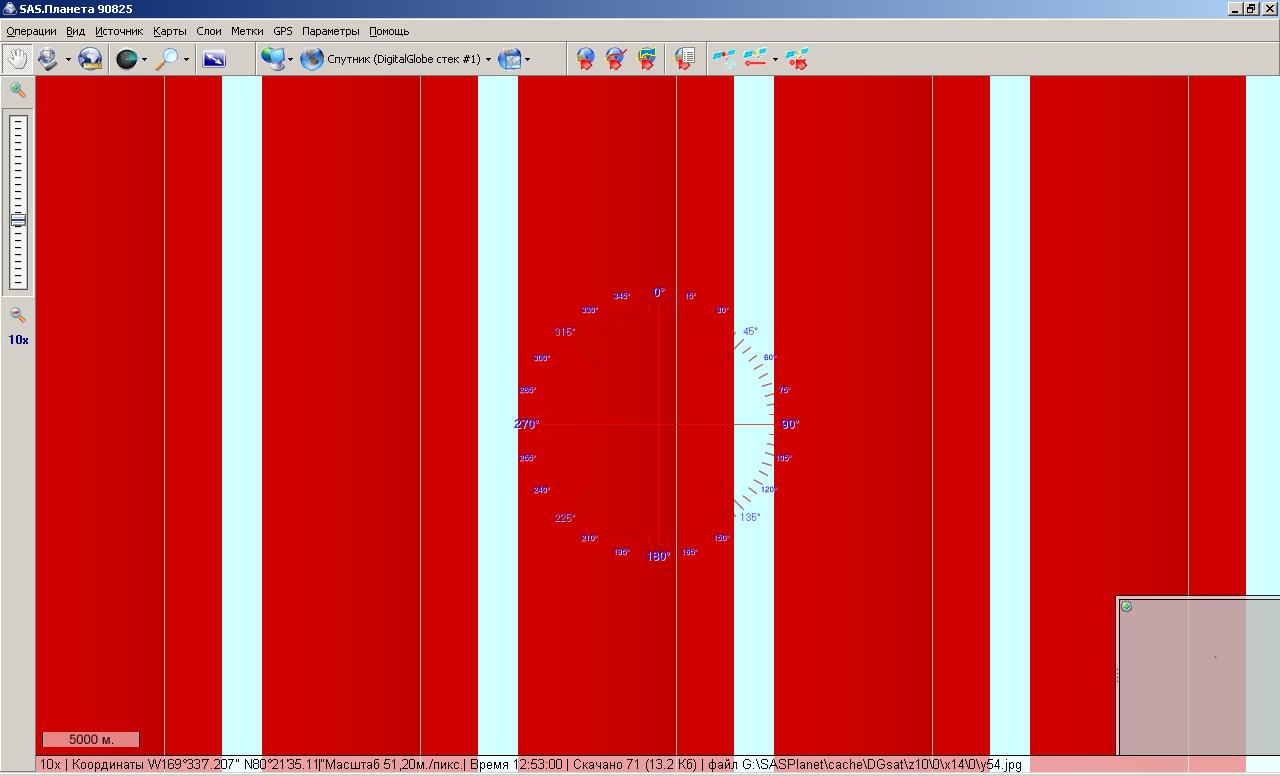This screenshot has width=1280, height=776.
Task: Click the add placemark globe icon
Action: pyautogui.click(x=585, y=59)
